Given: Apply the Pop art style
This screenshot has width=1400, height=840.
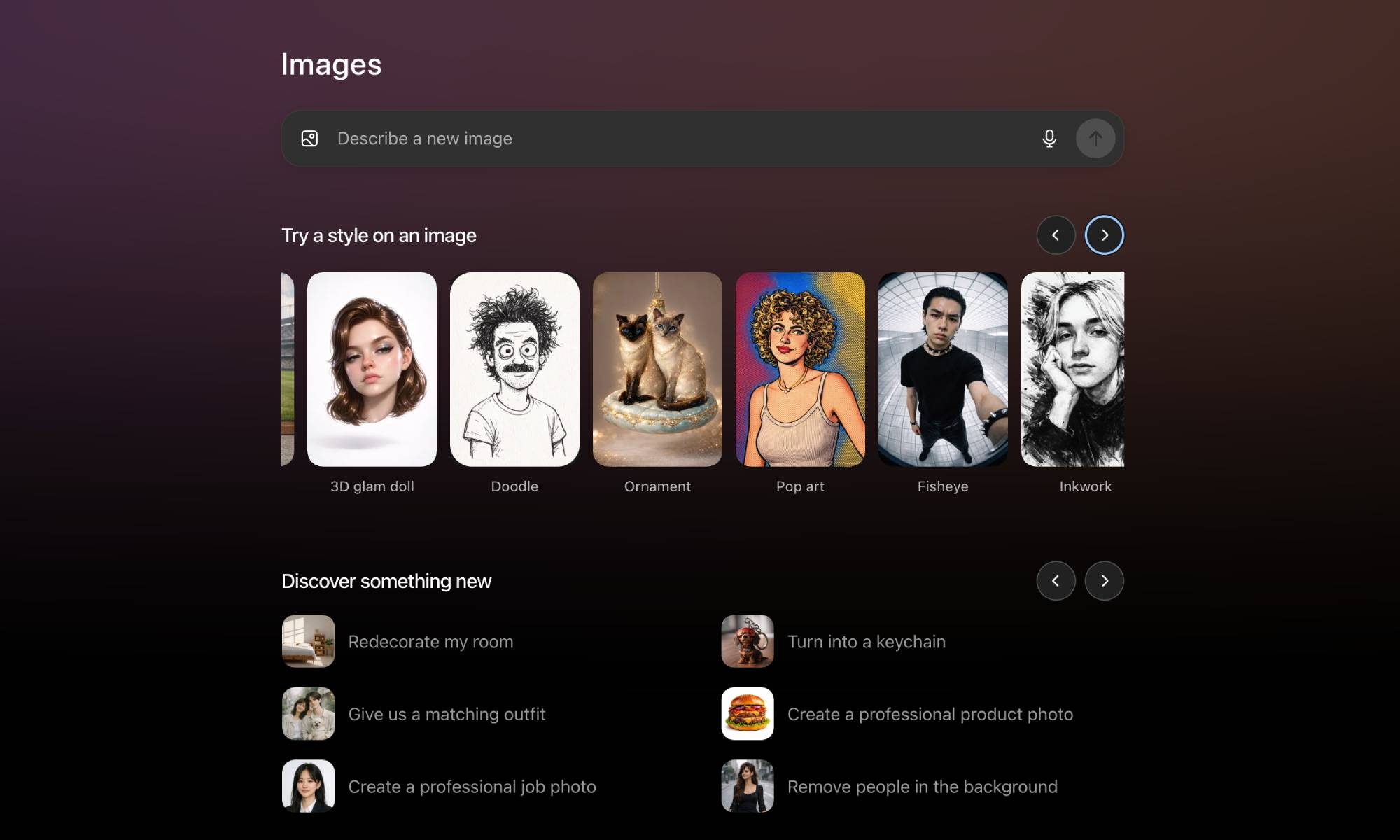Looking at the screenshot, I should [800, 370].
